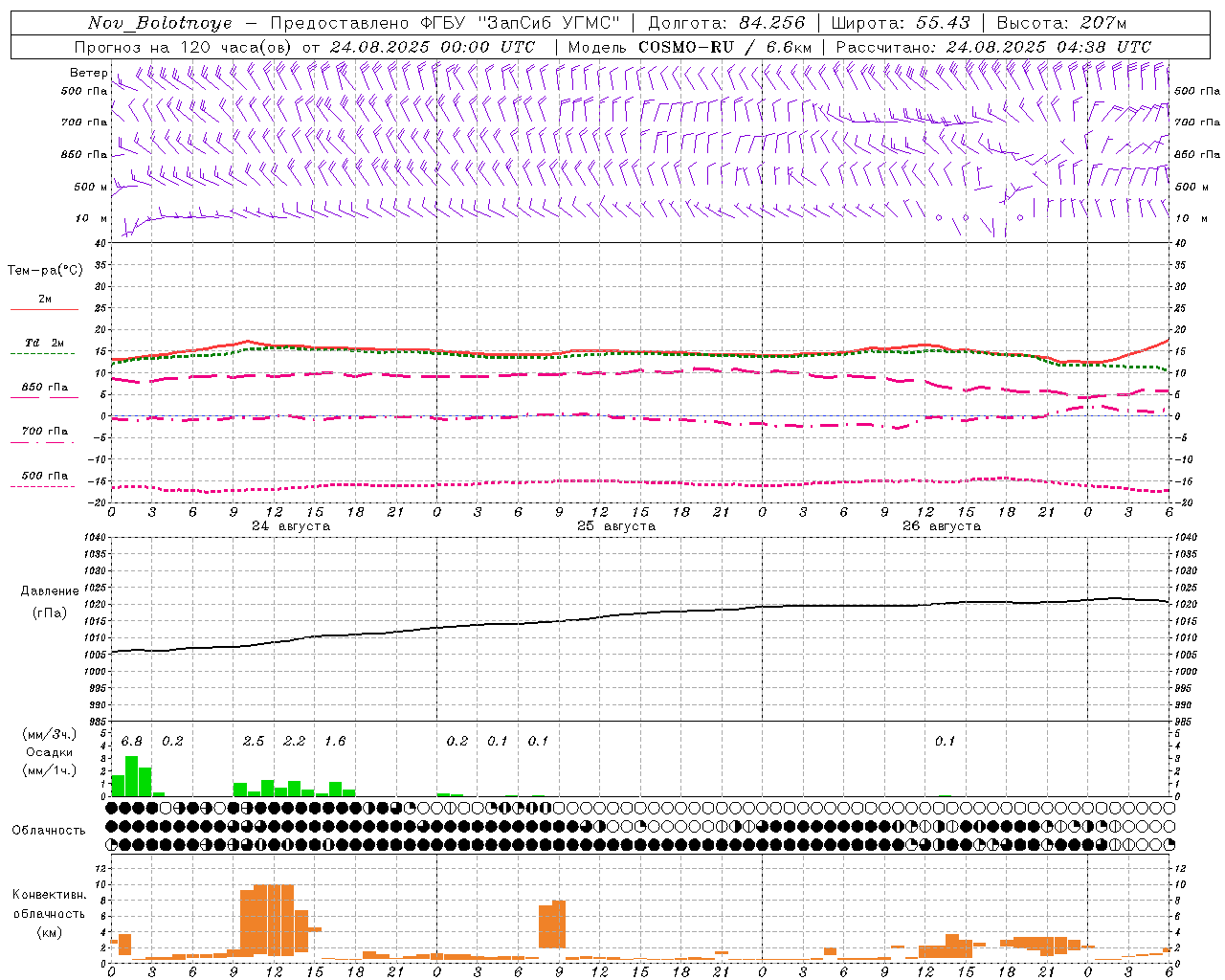Click the 1.6 precipitation total value
The image size is (1225, 980).
tap(335, 742)
